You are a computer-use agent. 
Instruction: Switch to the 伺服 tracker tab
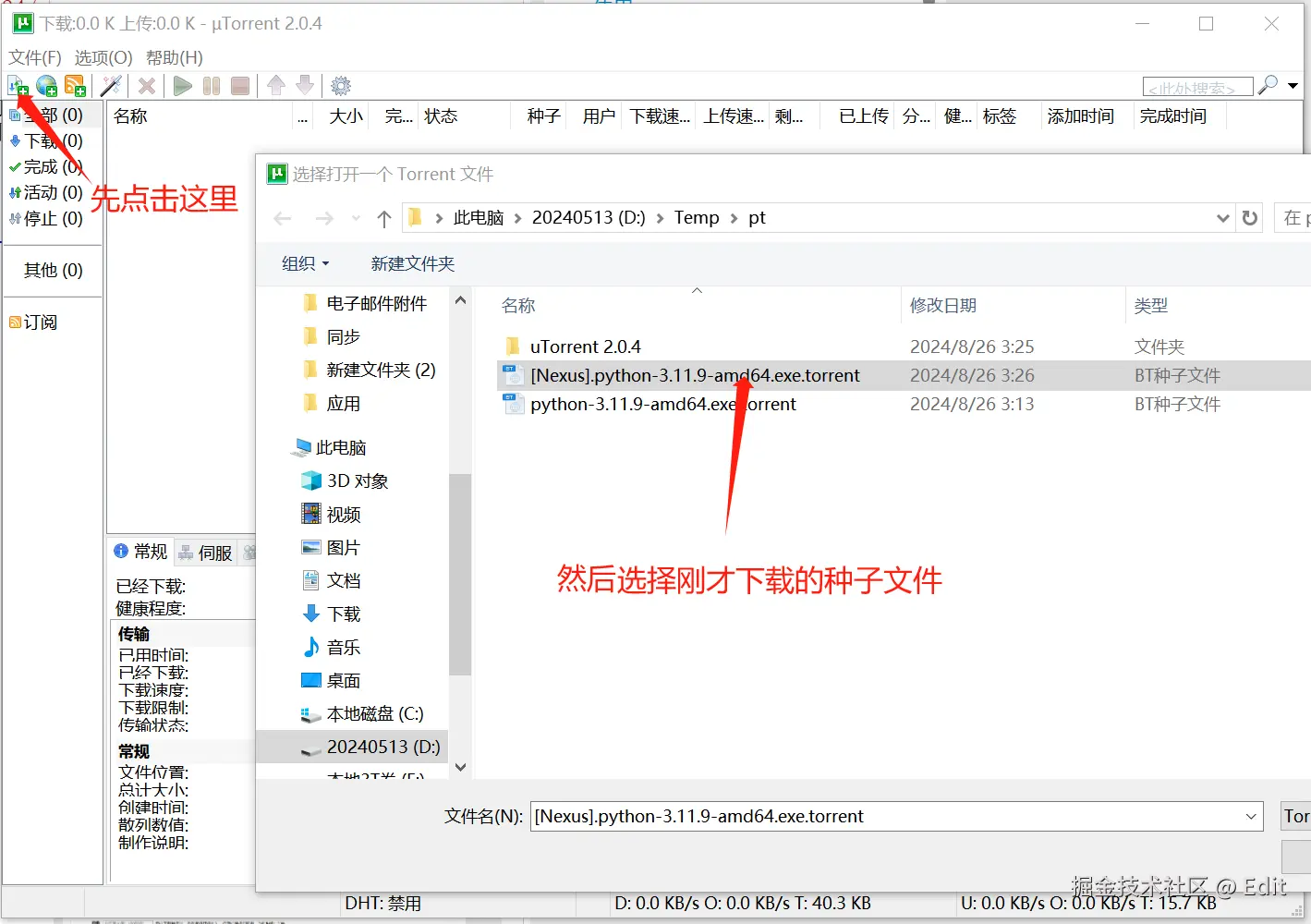[205, 552]
